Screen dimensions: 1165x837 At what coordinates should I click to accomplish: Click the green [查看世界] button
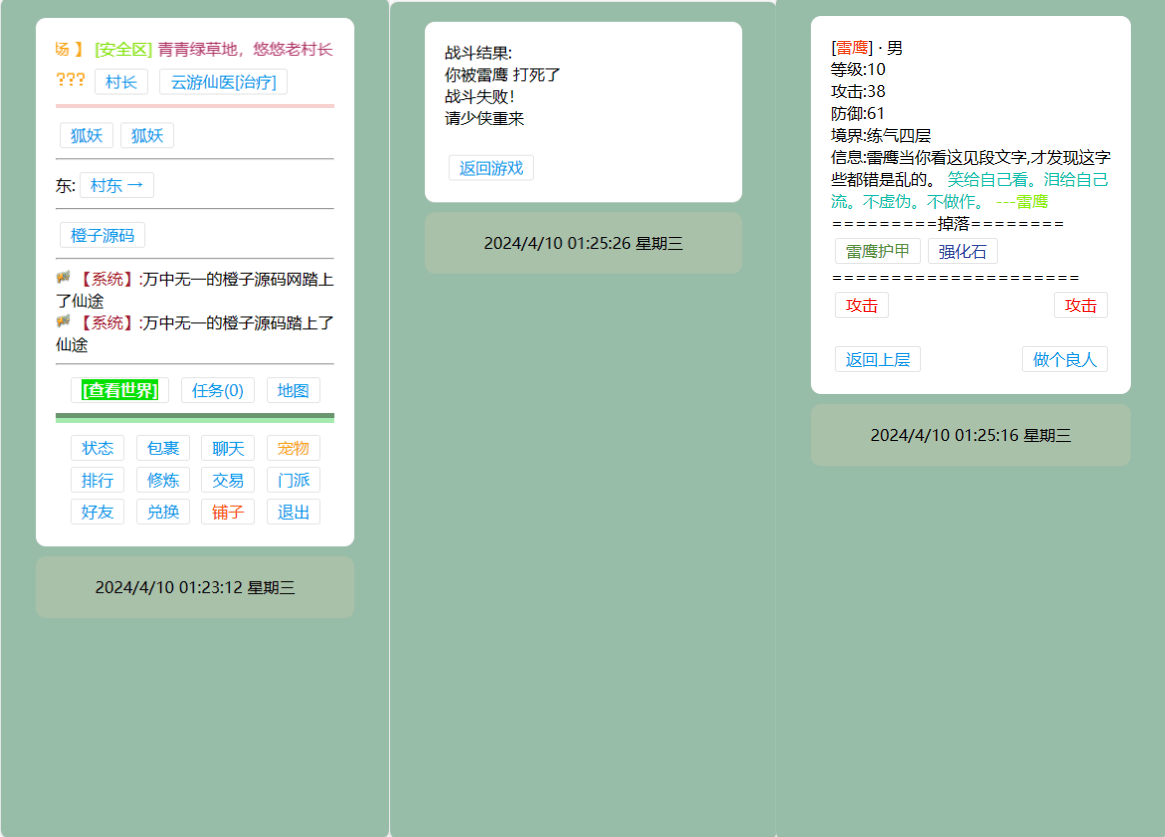click(120, 390)
